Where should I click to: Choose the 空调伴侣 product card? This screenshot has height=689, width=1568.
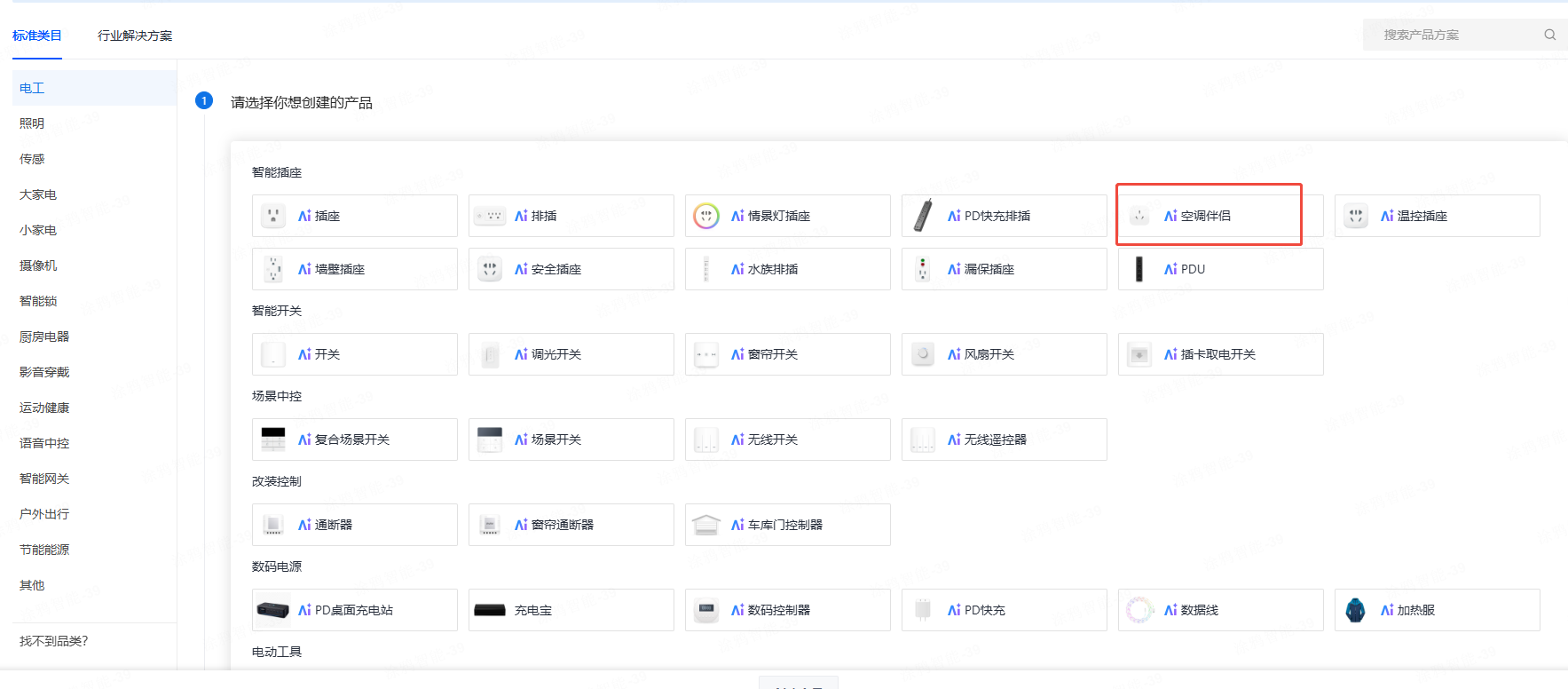tap(1220, 216)
